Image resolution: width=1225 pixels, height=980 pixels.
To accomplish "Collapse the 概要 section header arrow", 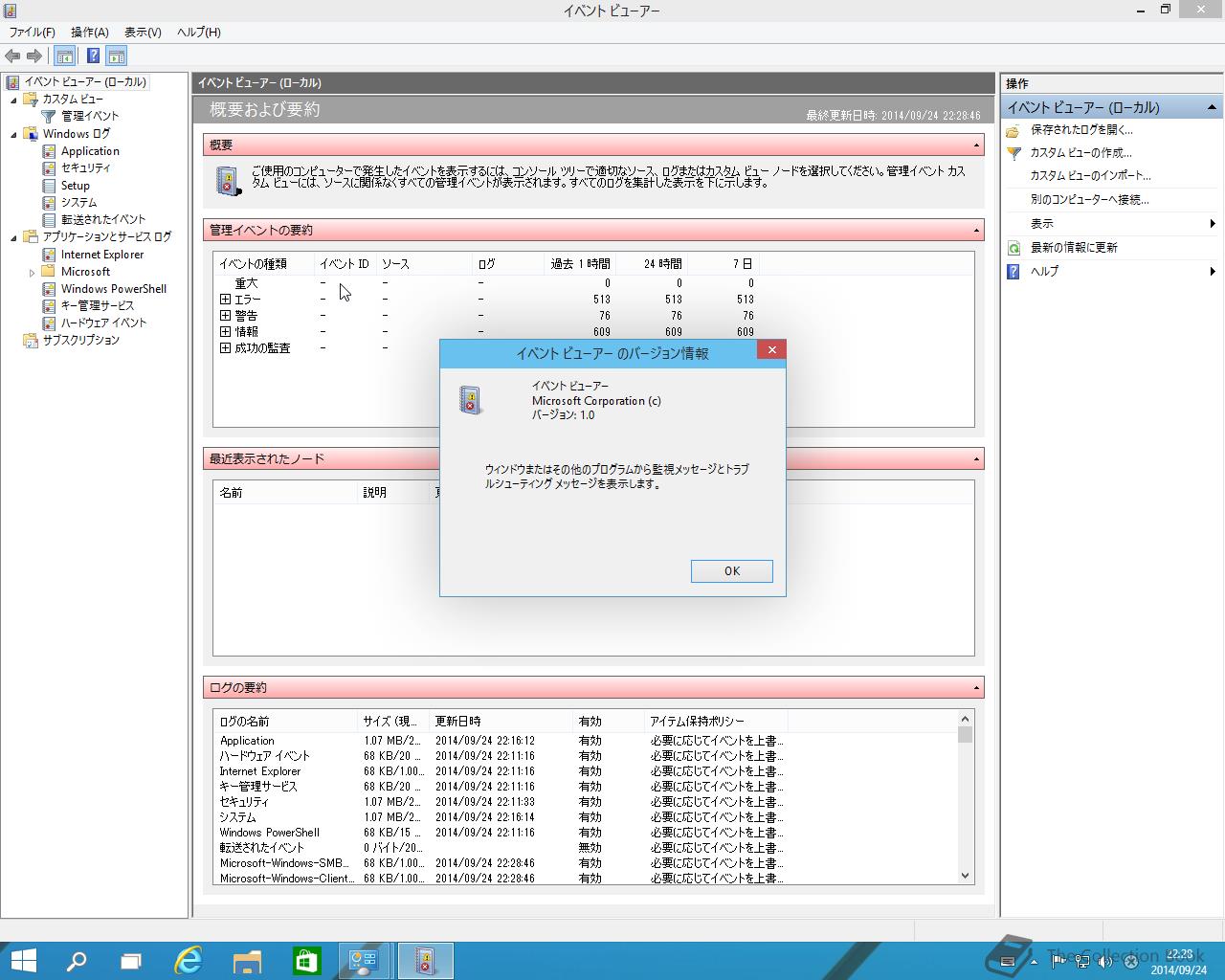I will pyautogui.click(x=976, y=145).
